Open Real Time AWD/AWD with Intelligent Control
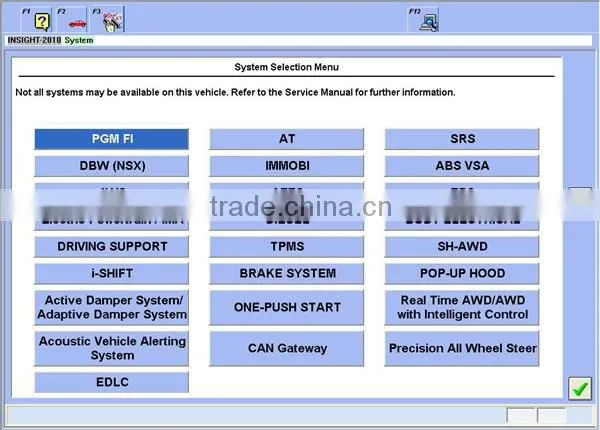 click(x=462, y=308)
